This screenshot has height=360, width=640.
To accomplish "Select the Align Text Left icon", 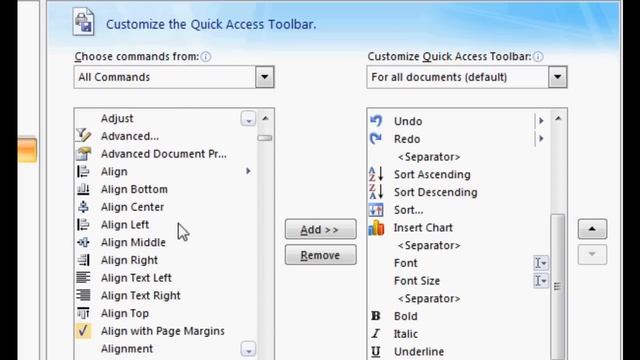I will (83, 278).
